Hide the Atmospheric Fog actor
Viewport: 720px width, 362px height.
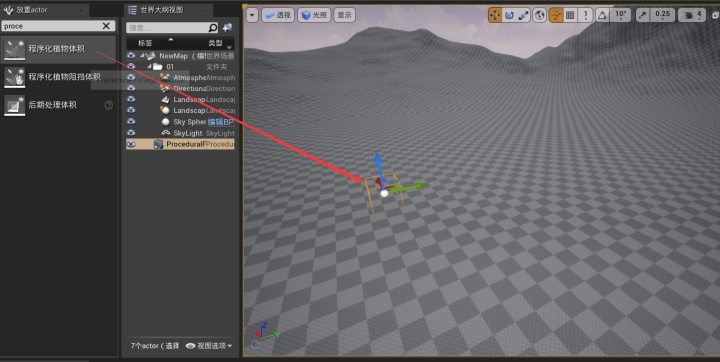coord(131,78)
